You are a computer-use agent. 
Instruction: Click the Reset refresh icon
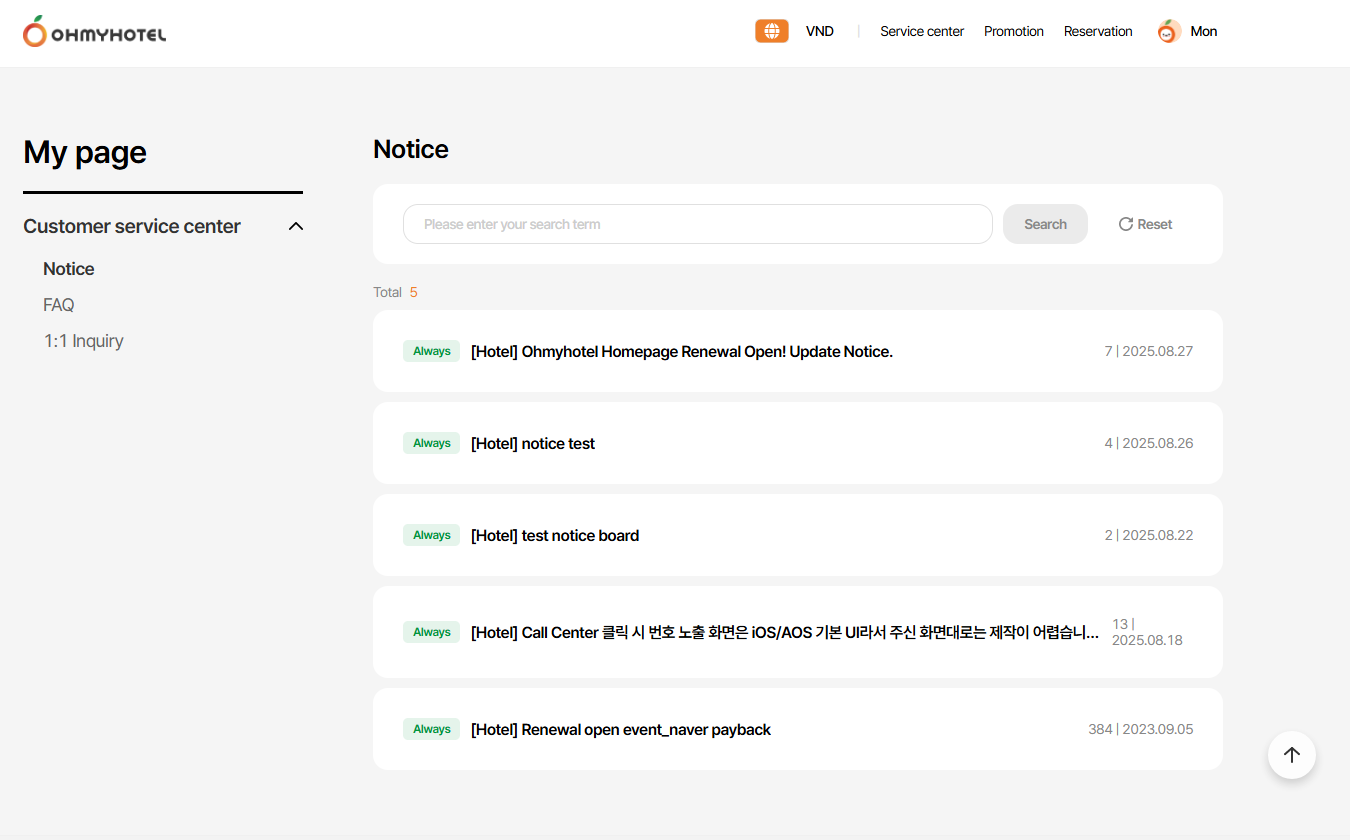click(1126, 224)
